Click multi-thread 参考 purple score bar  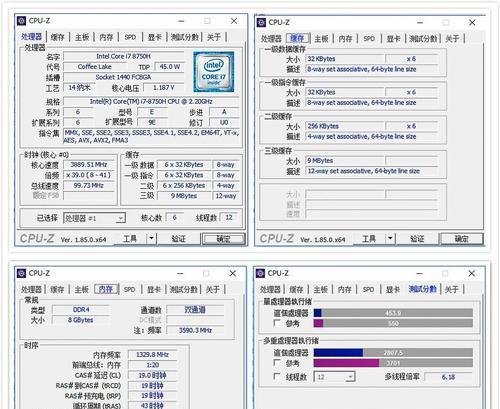point(393,363)
